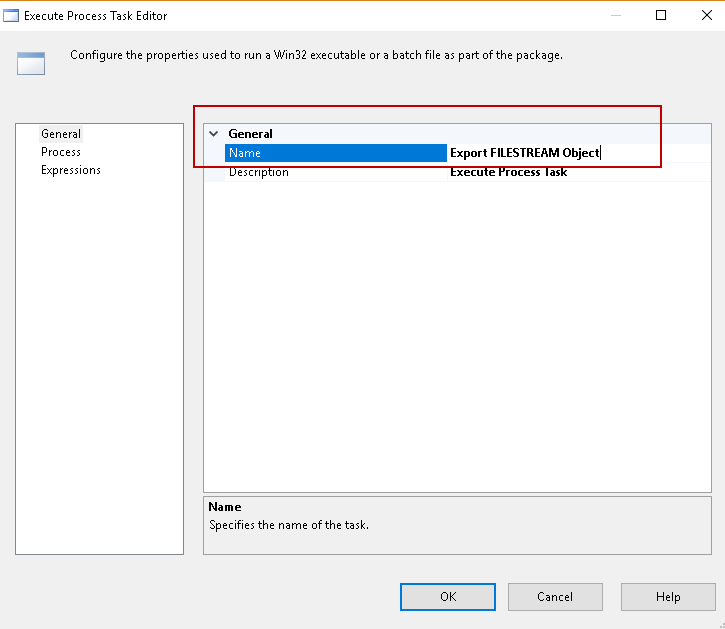Switch to the Expressions page

(71, 170)
